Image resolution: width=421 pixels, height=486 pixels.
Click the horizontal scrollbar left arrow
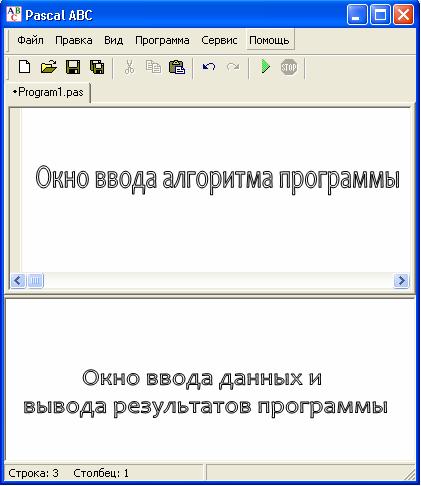click(x=18, y=280)
